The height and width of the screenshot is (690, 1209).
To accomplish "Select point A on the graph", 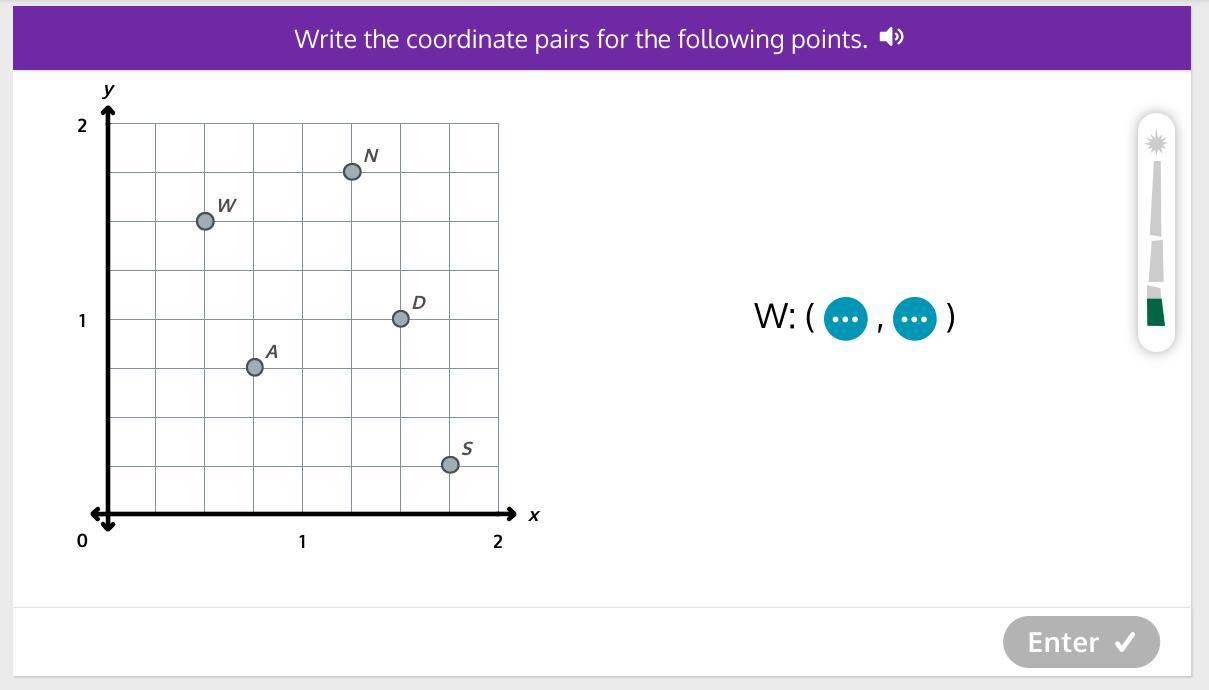I will point(255,367).
